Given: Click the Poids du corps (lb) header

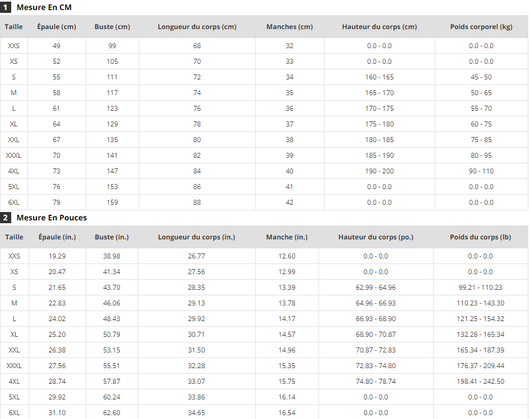Looking at the screenshot, I should [x=480, y=237].
